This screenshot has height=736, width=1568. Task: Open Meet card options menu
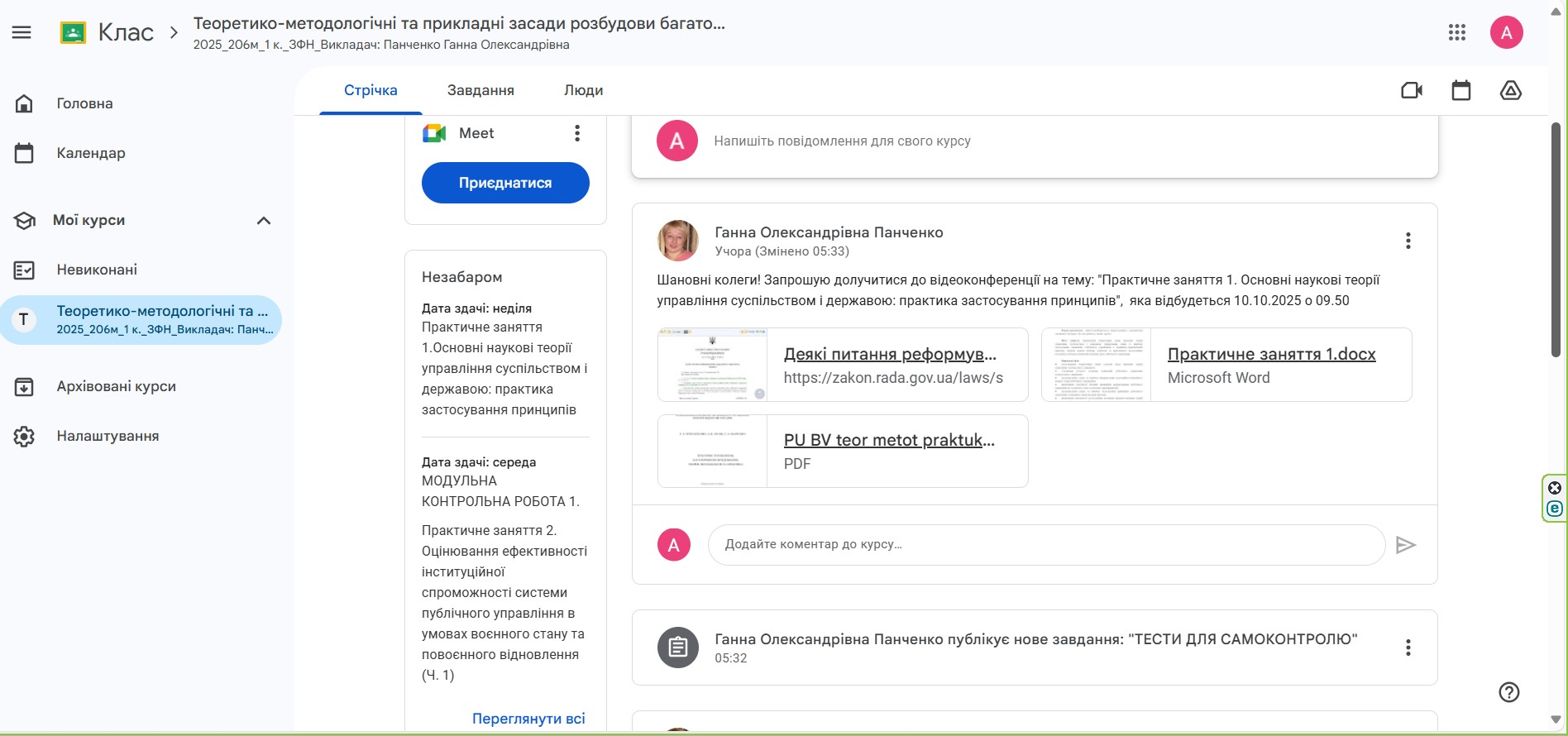click(x=577, y=133)
